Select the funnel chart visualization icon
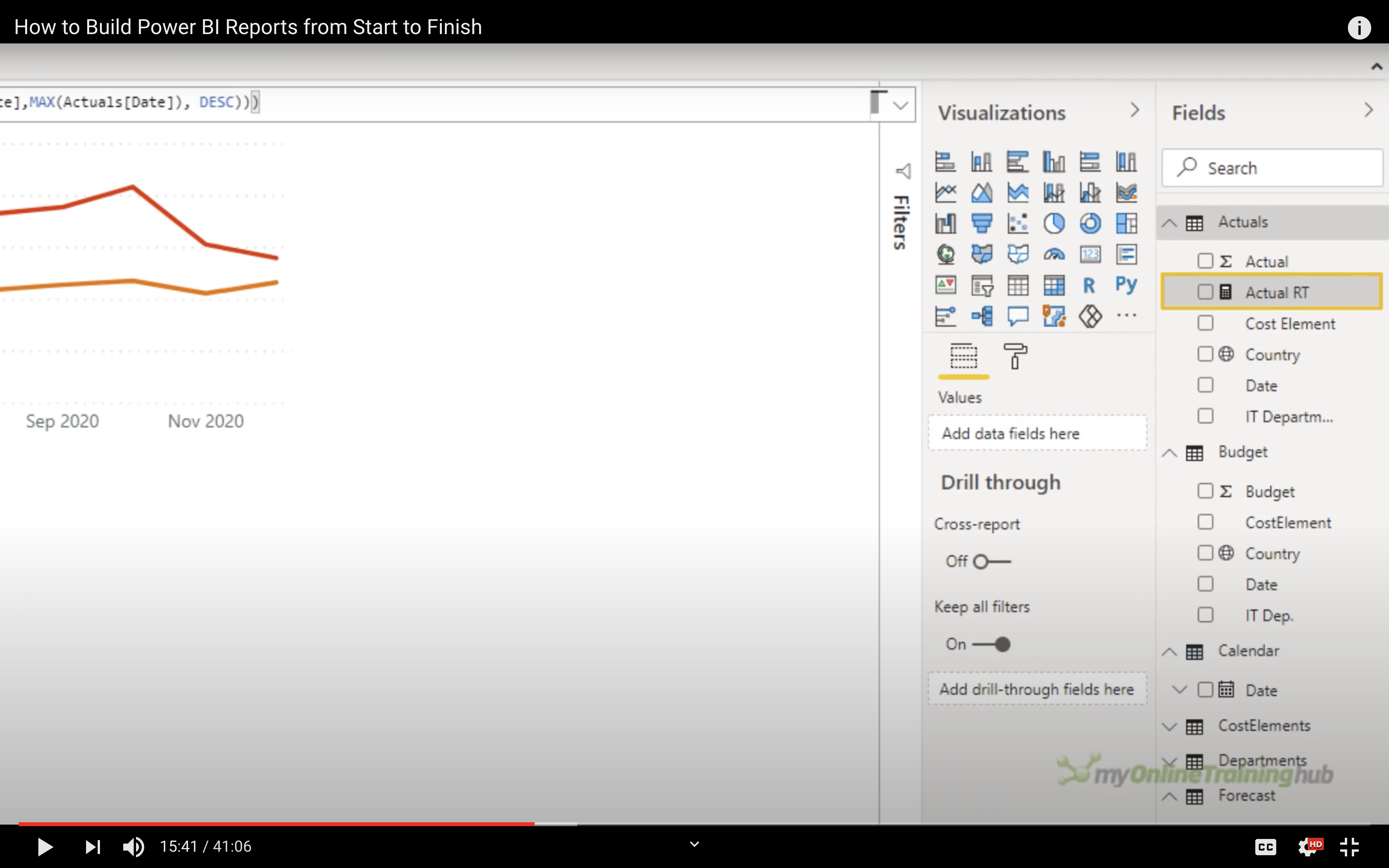1389x868 pixels. (981, 223)
